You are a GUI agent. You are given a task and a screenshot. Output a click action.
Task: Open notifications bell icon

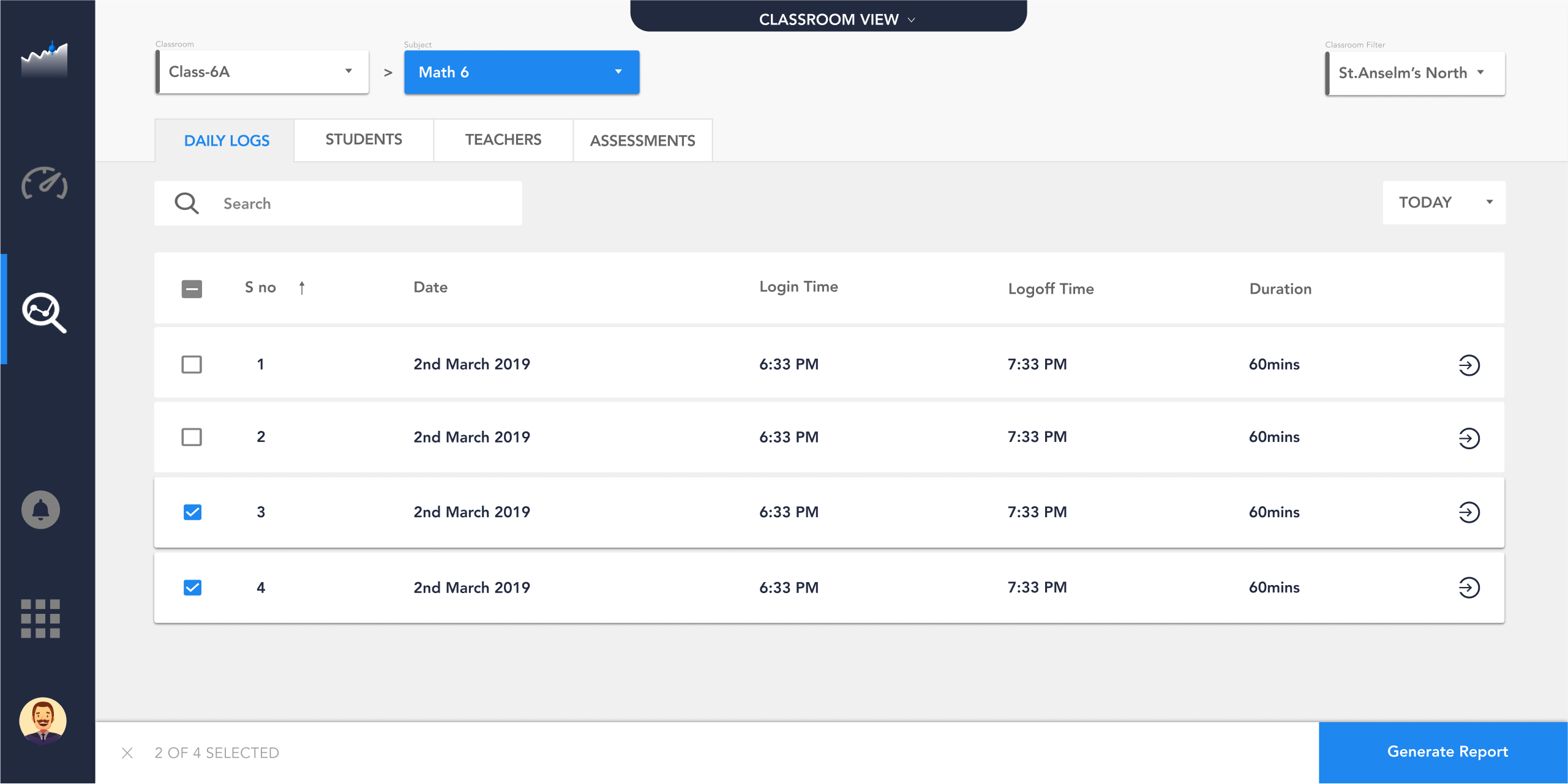click(x=40, y=510)
